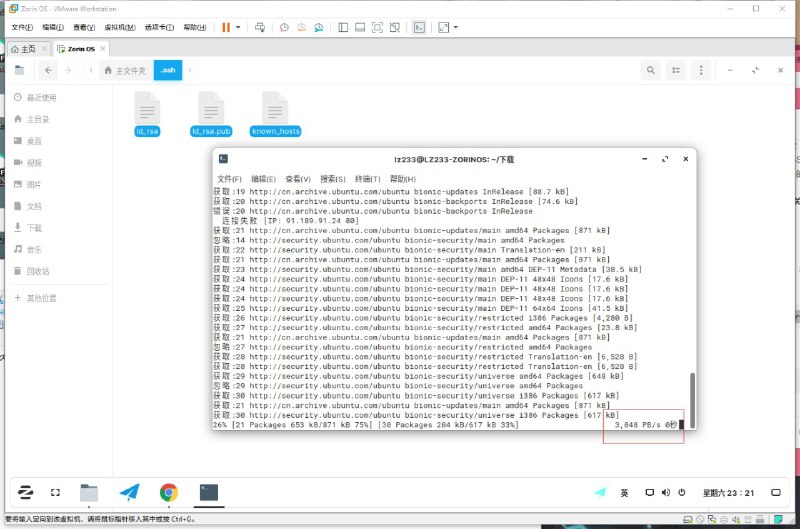Open the snapshot manager
The width and height of the screenshot is (800, 529).
[319, 28]
